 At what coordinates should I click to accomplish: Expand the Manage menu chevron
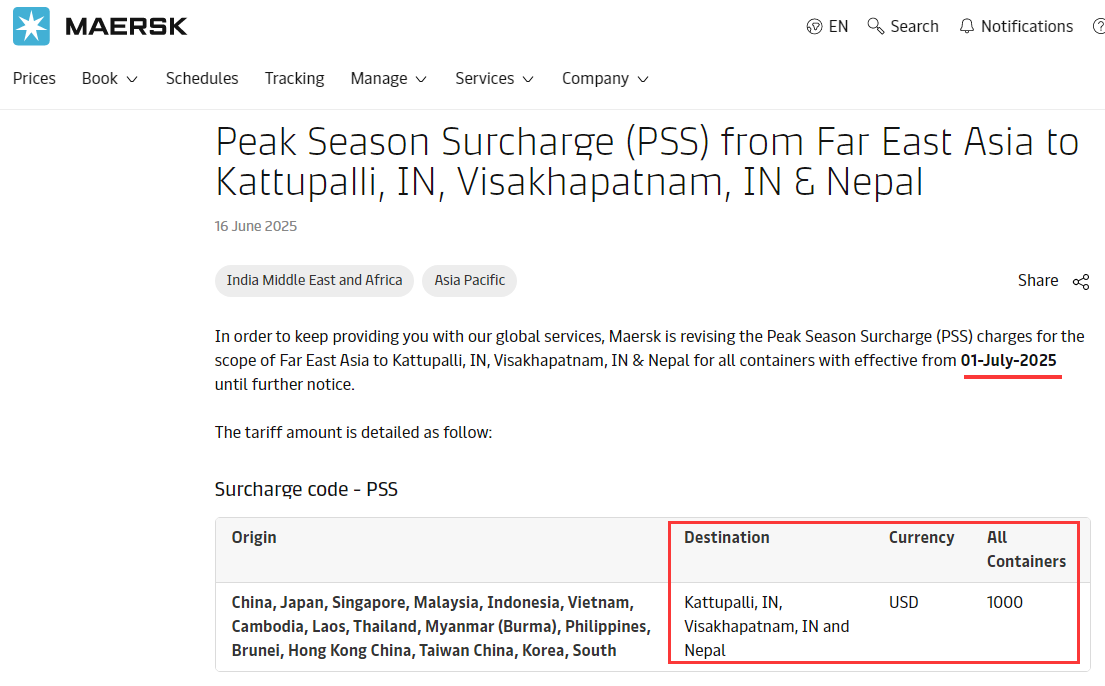pyautogui.click(x=421, y=79)
